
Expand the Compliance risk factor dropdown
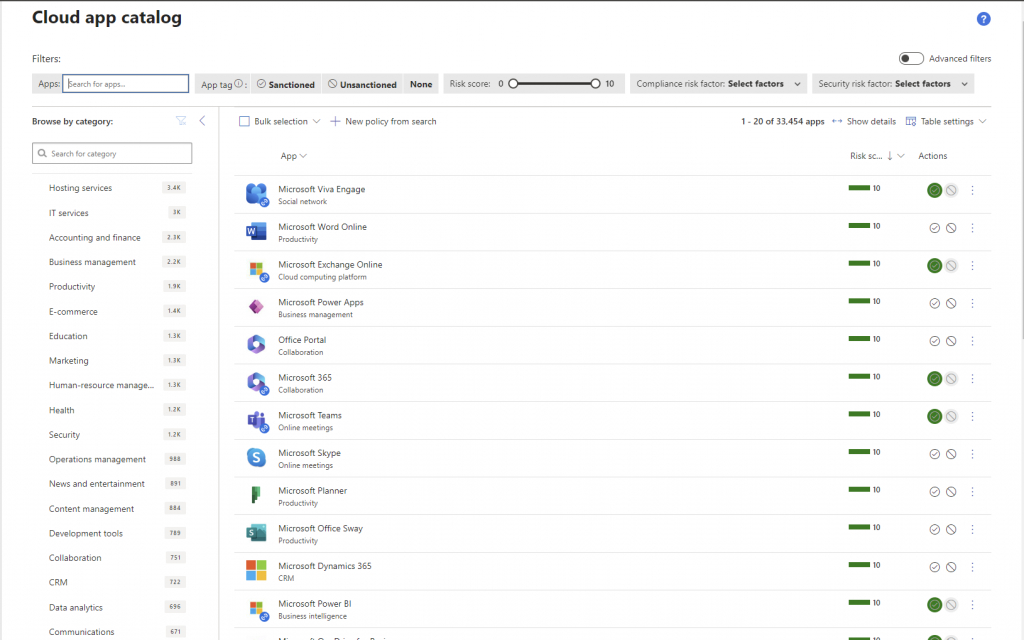718,84
